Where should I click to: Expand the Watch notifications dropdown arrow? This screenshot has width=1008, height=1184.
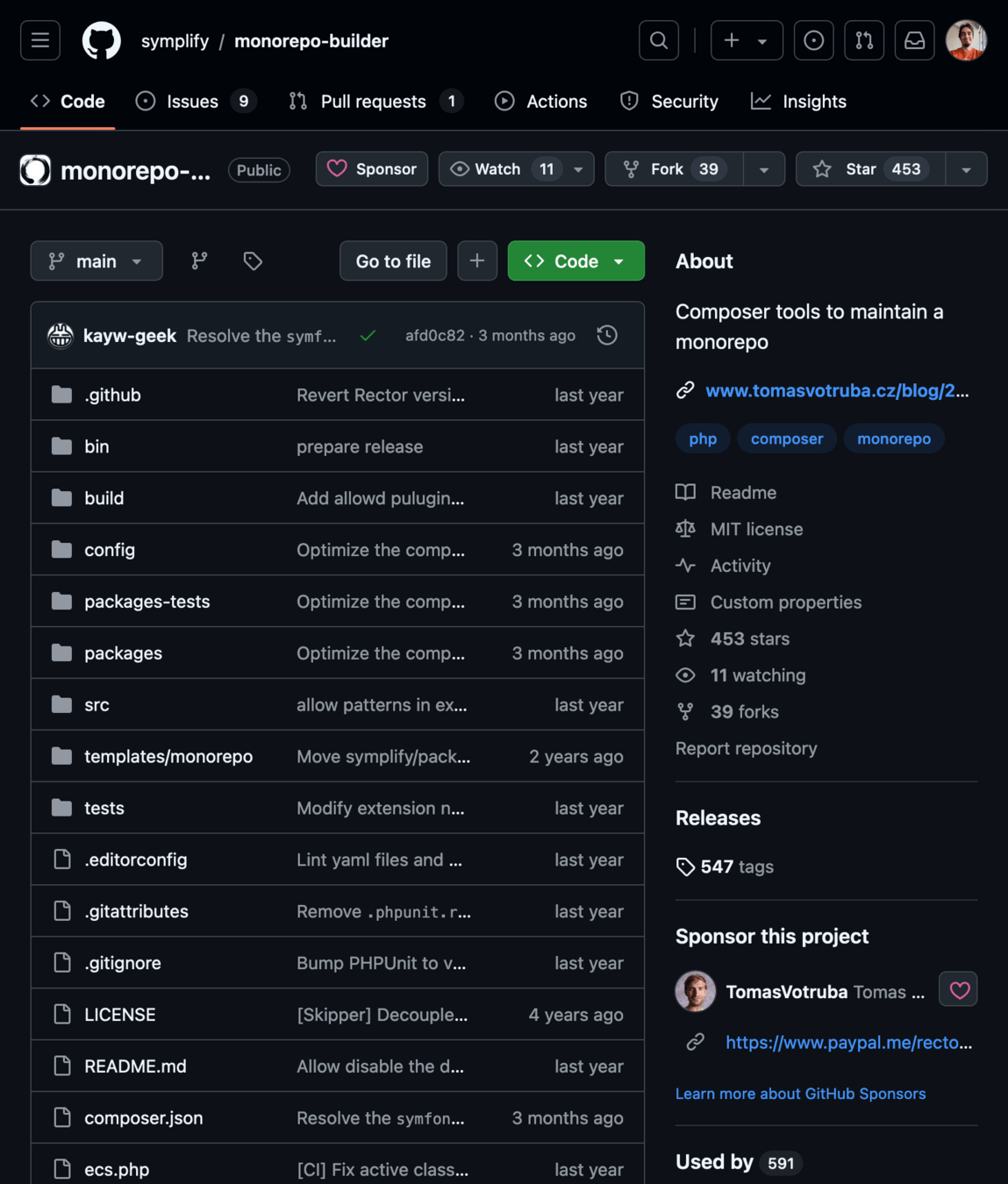[578, 169]
